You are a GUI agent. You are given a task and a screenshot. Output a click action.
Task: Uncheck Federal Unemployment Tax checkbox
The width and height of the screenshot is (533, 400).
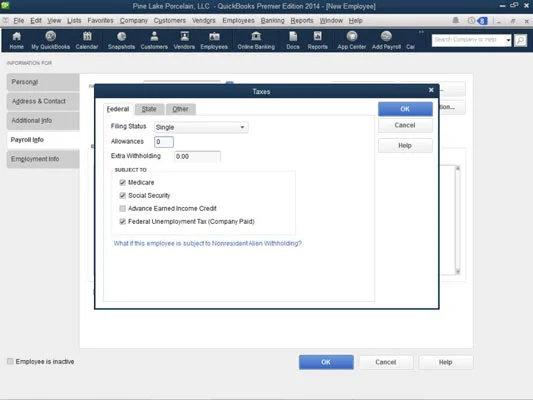[123, 222]
